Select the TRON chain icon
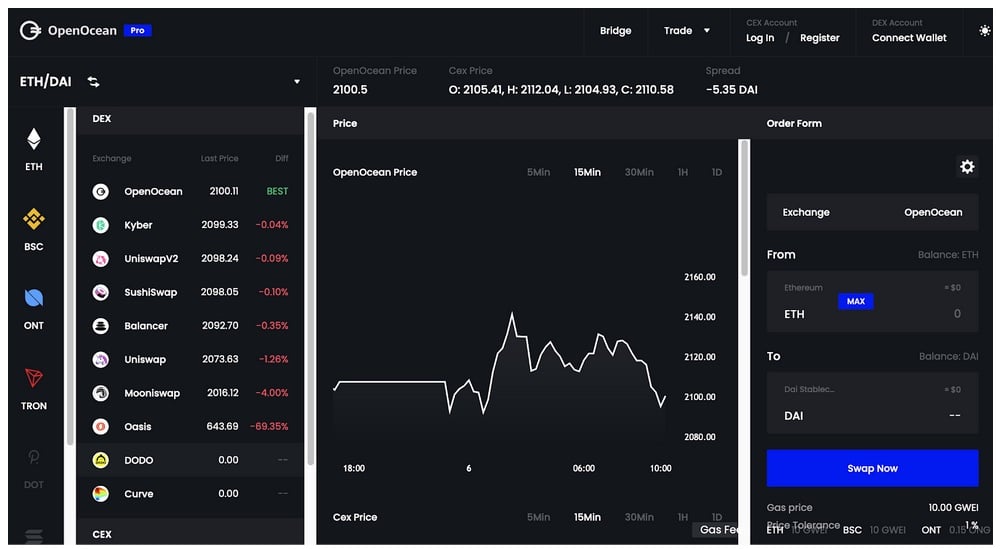 pyautogui.click(x=34, y=378)
